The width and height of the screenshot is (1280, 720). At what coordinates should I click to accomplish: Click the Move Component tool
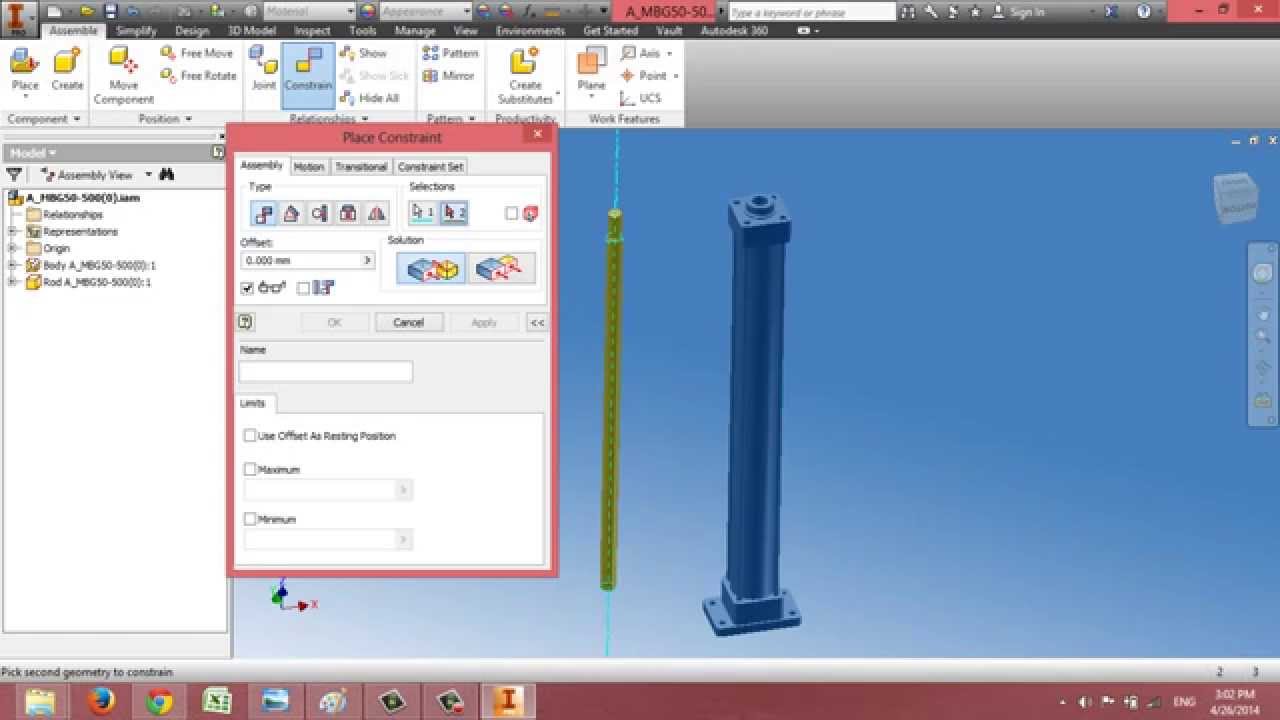[124, 75]
